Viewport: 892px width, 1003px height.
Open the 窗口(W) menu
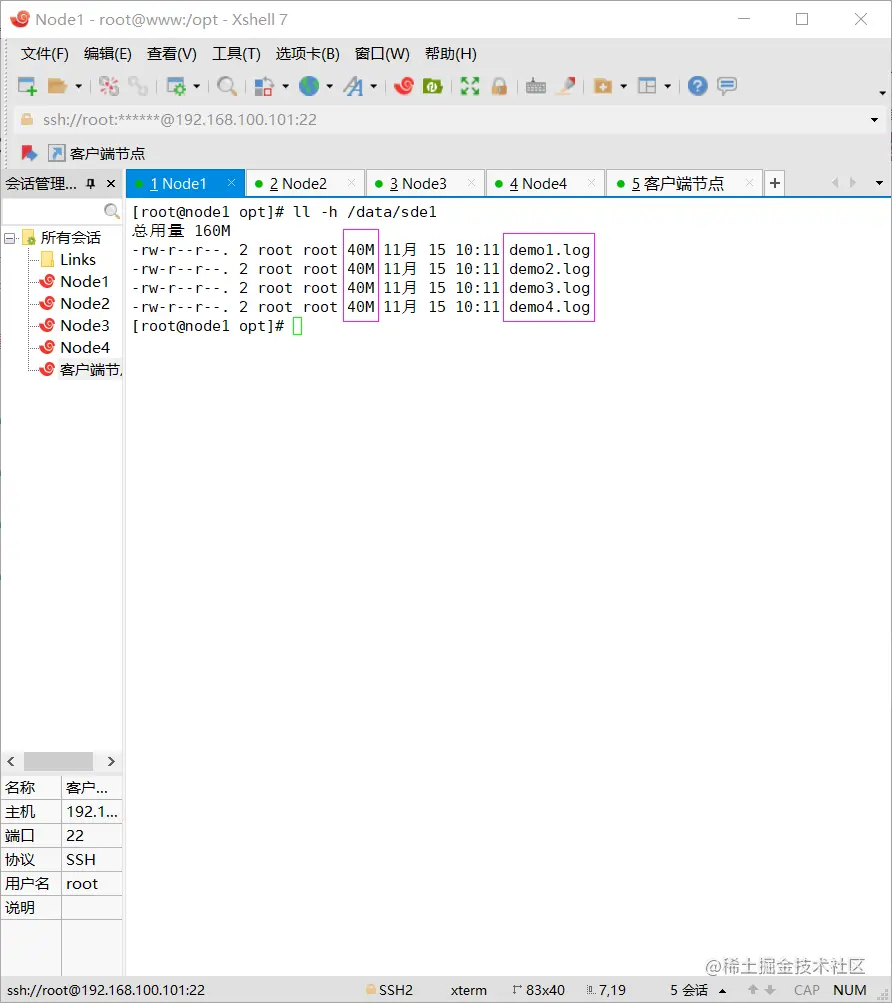[x=382, y=54]
